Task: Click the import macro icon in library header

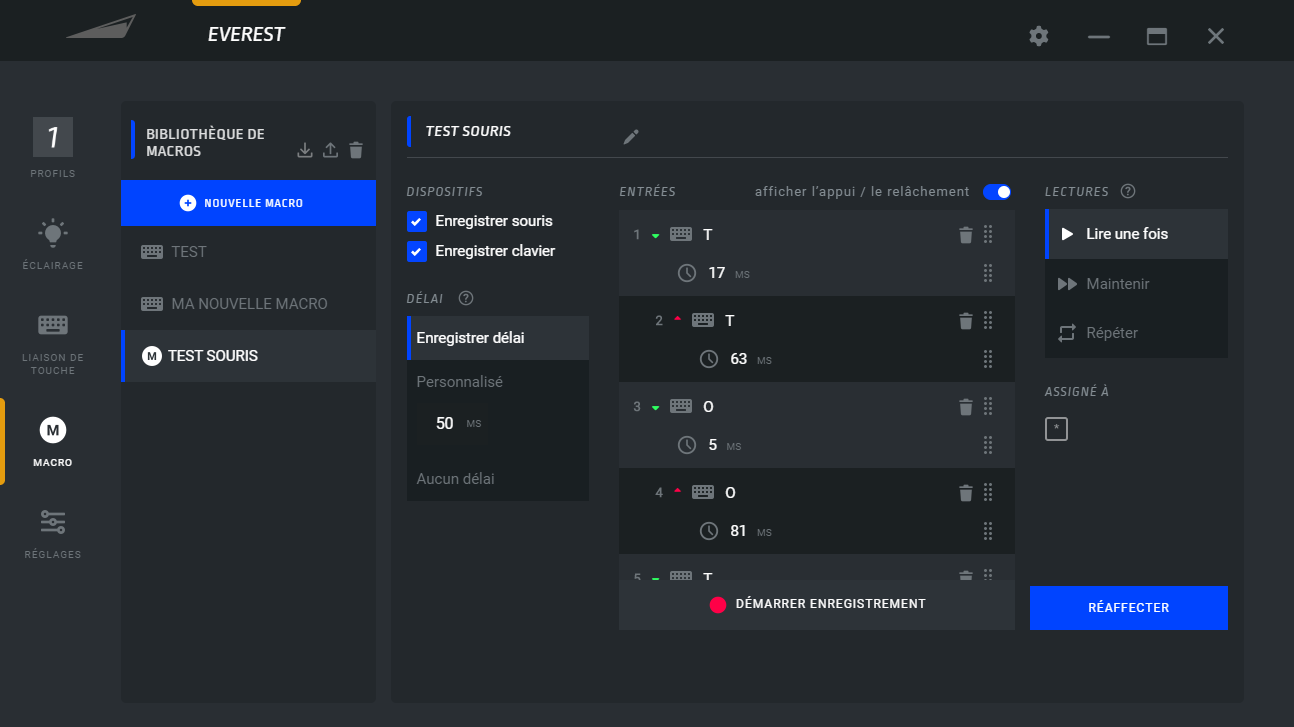Action: coord(305,151)
